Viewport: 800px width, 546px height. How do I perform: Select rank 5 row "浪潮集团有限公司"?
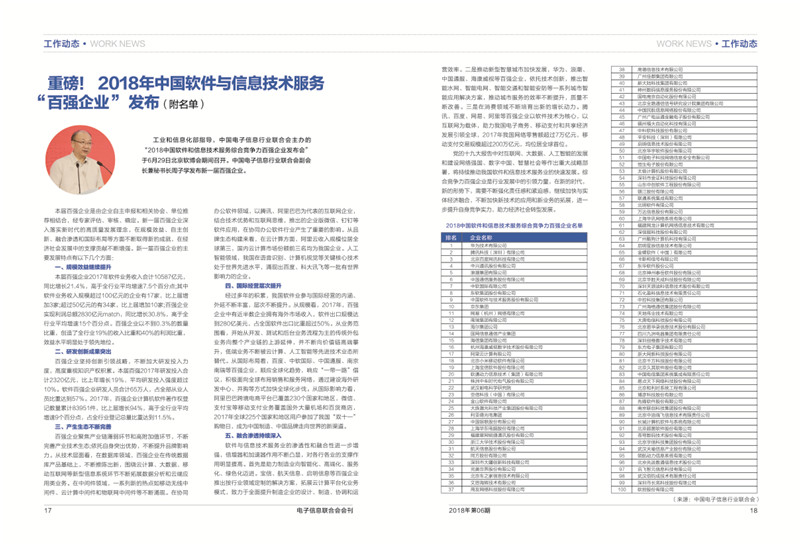514,272
